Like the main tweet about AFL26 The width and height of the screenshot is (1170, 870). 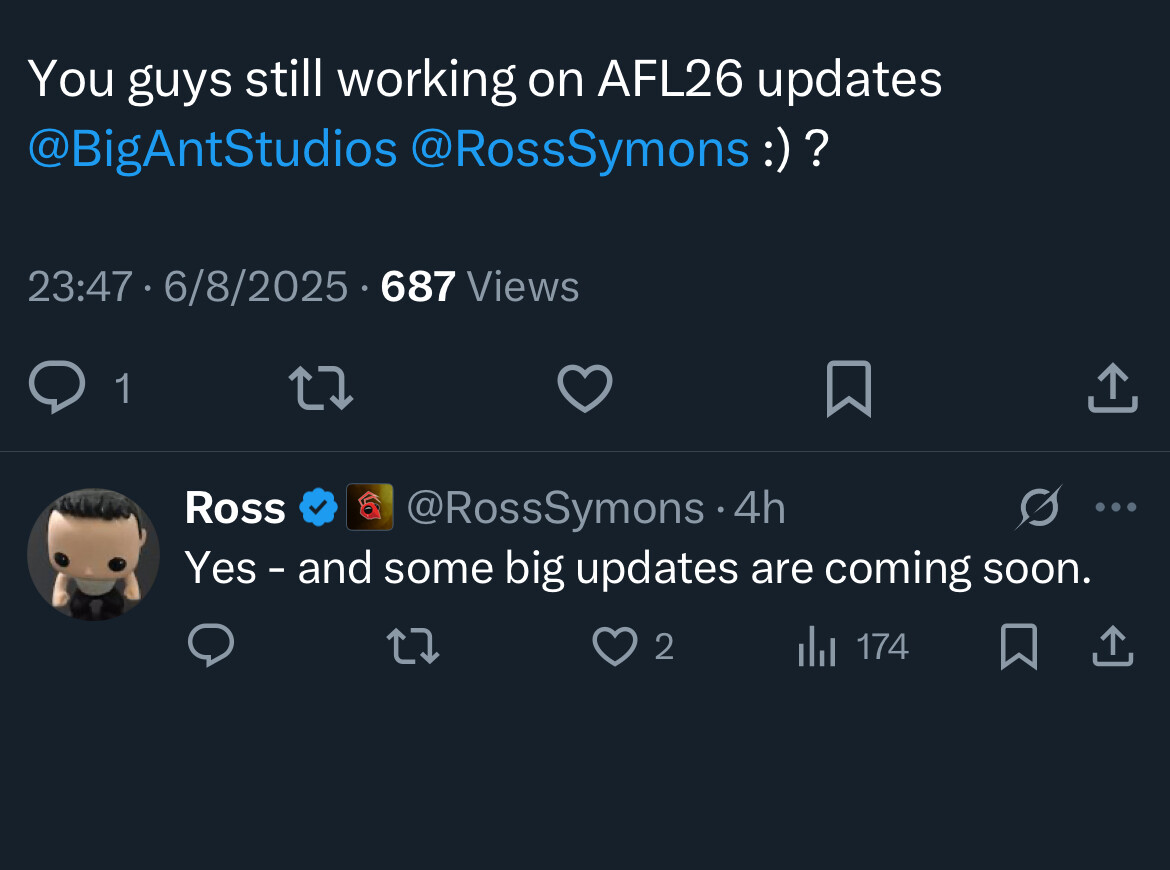pyautogui.click(x=585, y=388)
